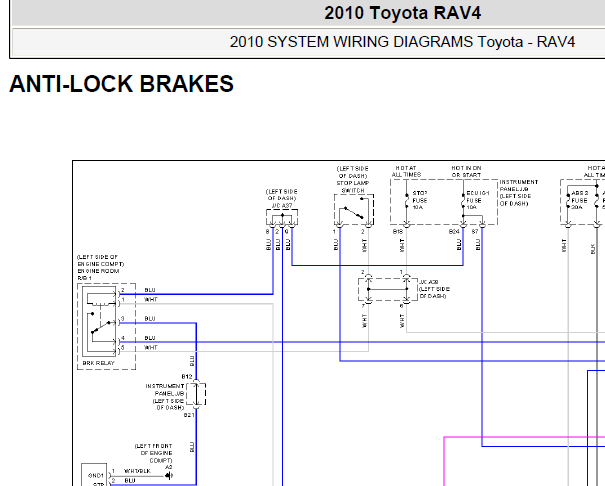
Task: Click connector pin label 'B18'
Action: (x=398, y=231)
